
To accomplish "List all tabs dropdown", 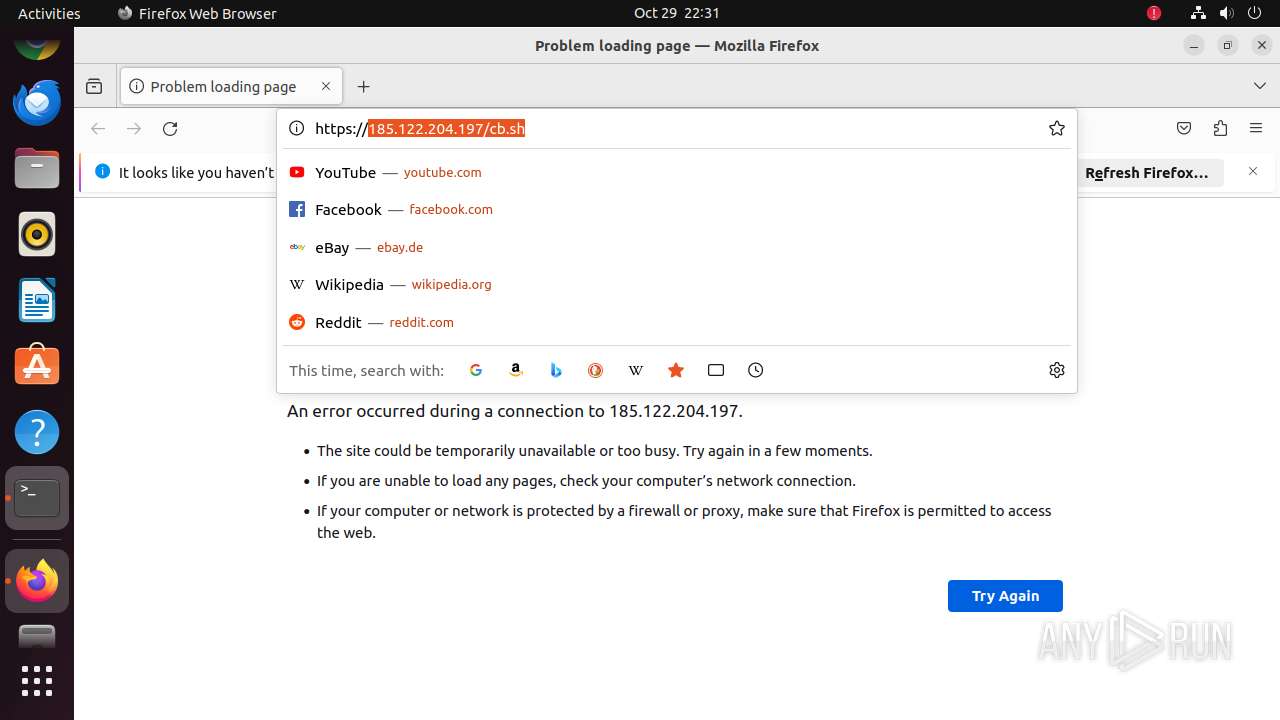I will click(x=1260, y=86).
